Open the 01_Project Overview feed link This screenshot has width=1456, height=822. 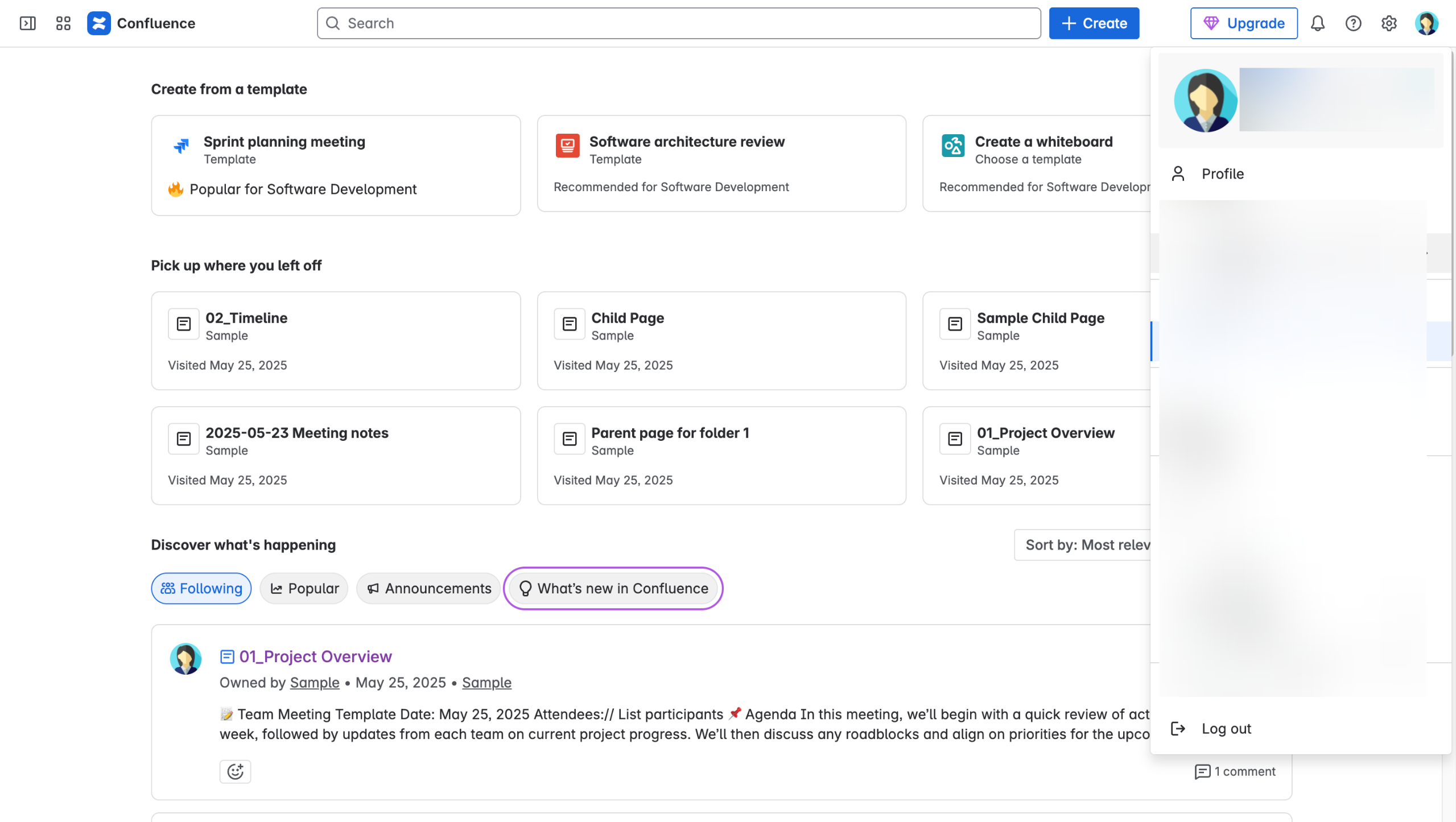pyautogui.click(x=315, y=656)
